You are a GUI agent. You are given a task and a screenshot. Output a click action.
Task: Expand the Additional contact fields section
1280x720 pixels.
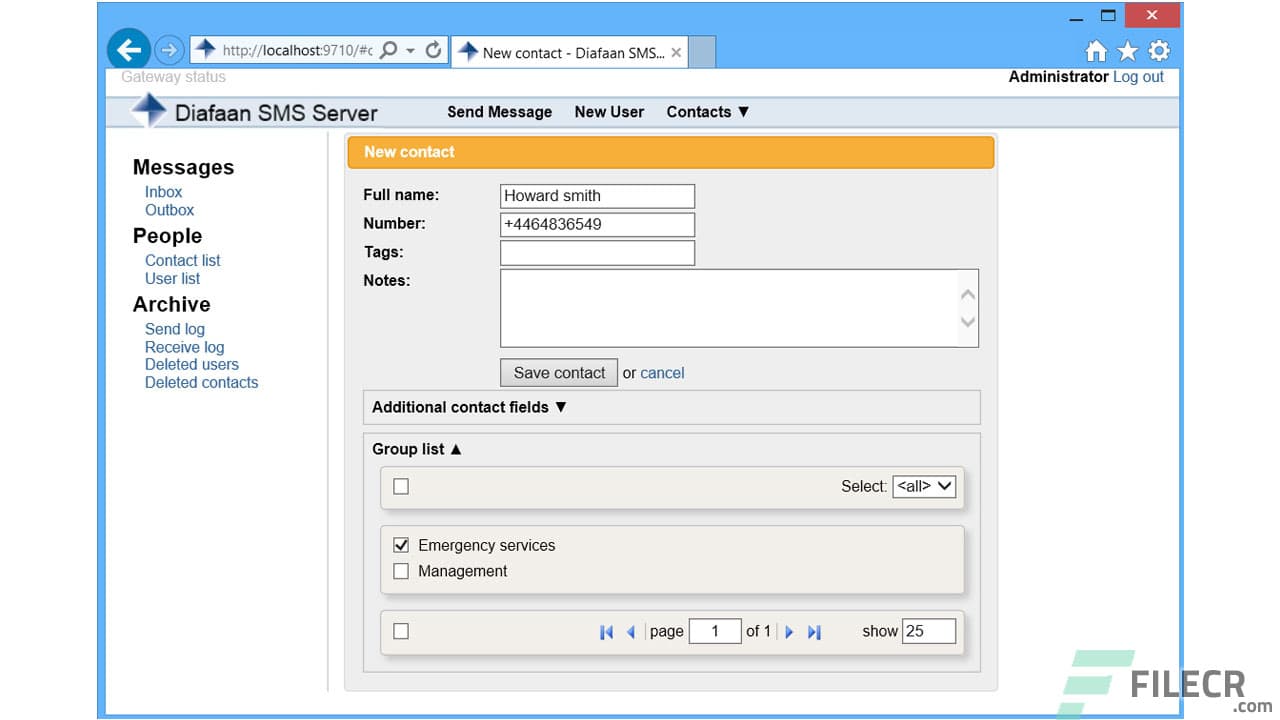click(468, 407)
